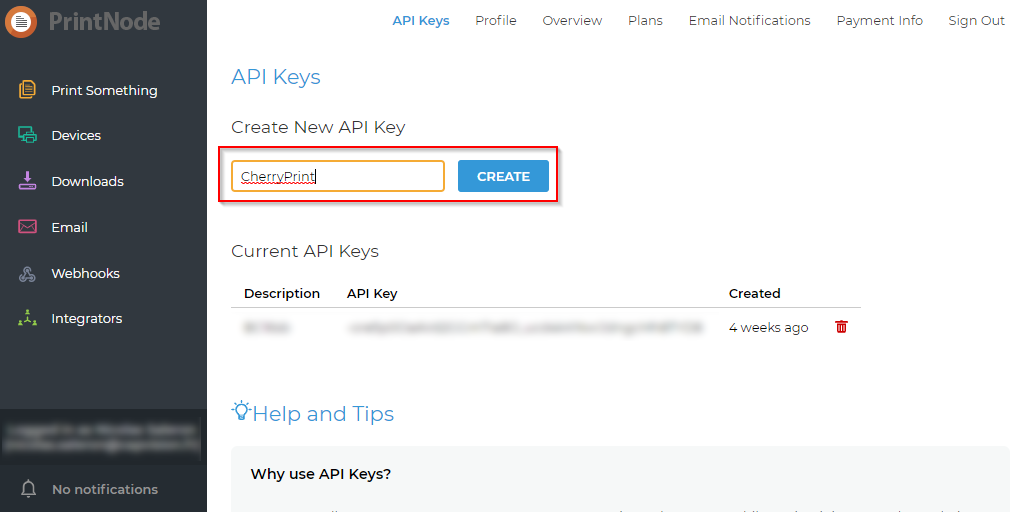
Task: Click the PrintNode brand name text
Action: [104, 22]
